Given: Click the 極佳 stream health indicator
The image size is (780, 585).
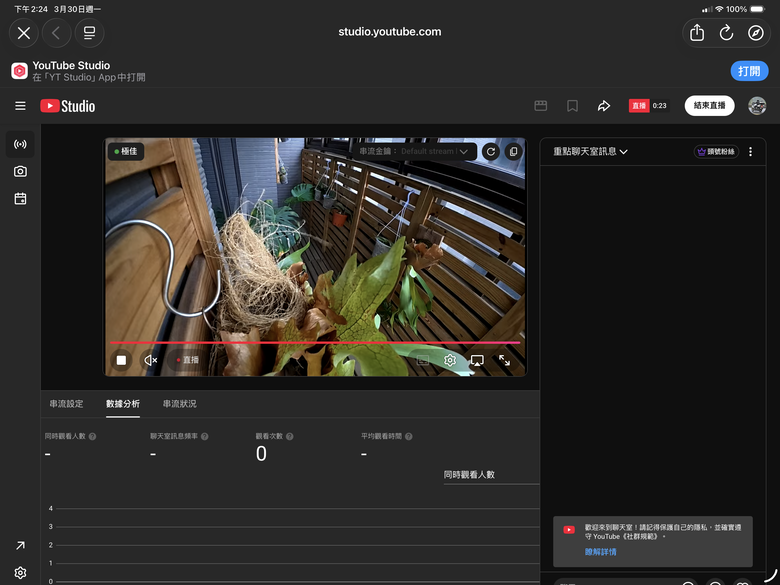Looking at the screenshot, I should [126, 151].
